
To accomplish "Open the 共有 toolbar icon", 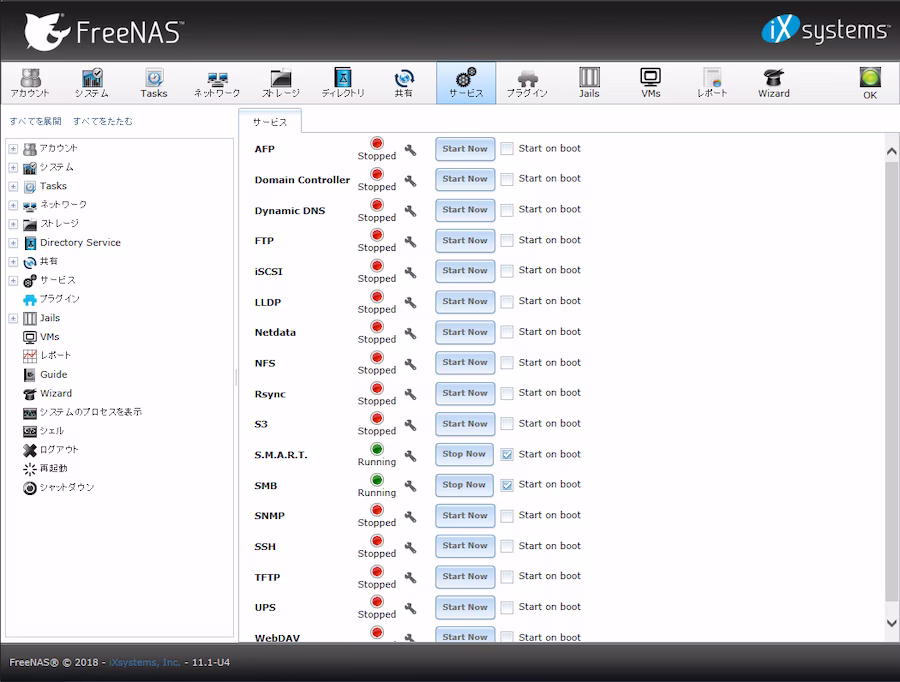I will pyautogui.click(x=404, y=83).
